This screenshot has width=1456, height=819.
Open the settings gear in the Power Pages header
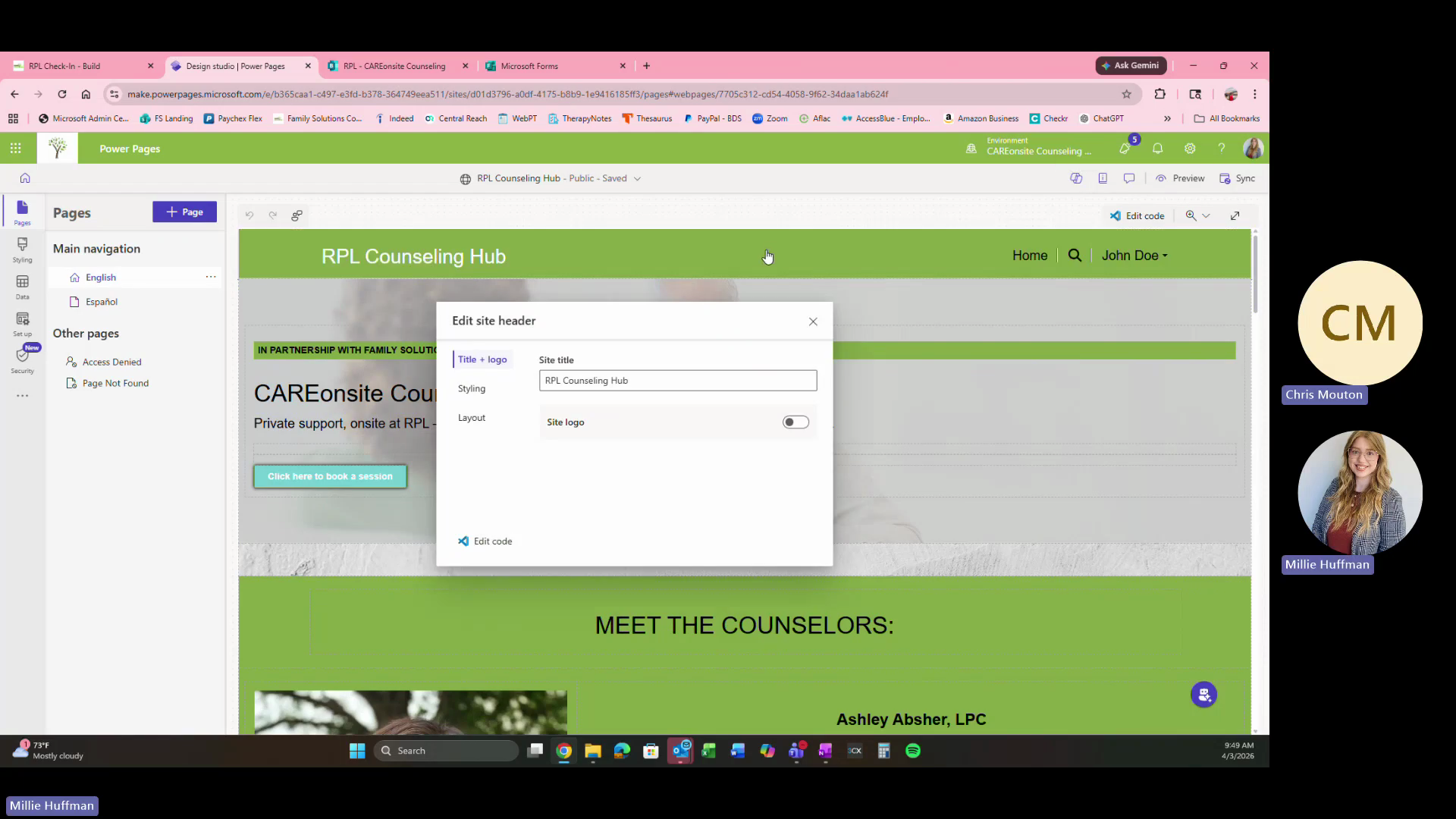1190,149
